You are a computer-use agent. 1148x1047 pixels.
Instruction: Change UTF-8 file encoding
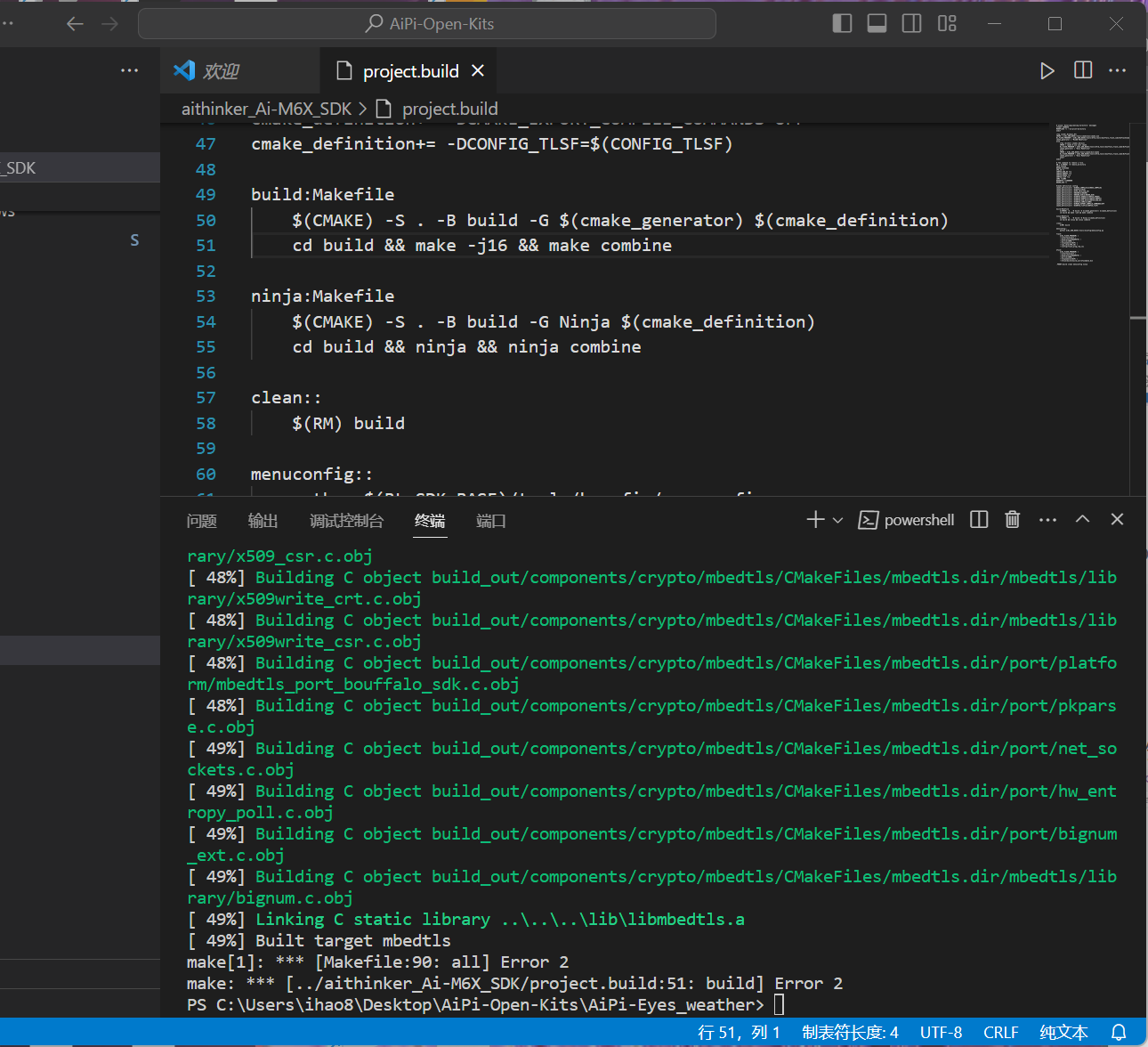coord(941,1033)
